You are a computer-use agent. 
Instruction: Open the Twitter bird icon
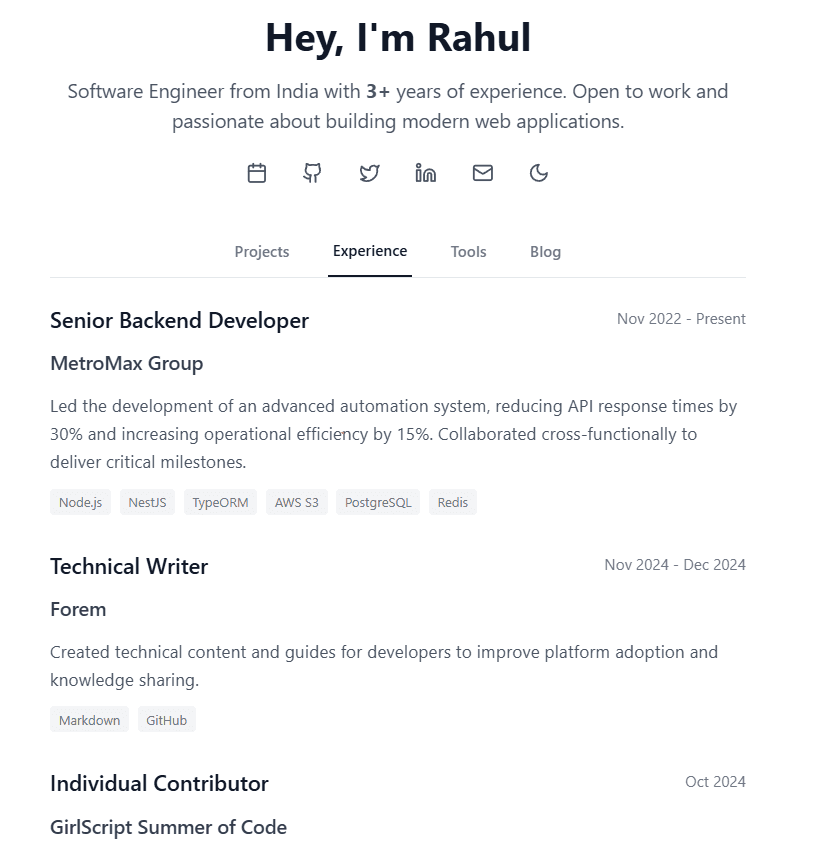(369, 172)
